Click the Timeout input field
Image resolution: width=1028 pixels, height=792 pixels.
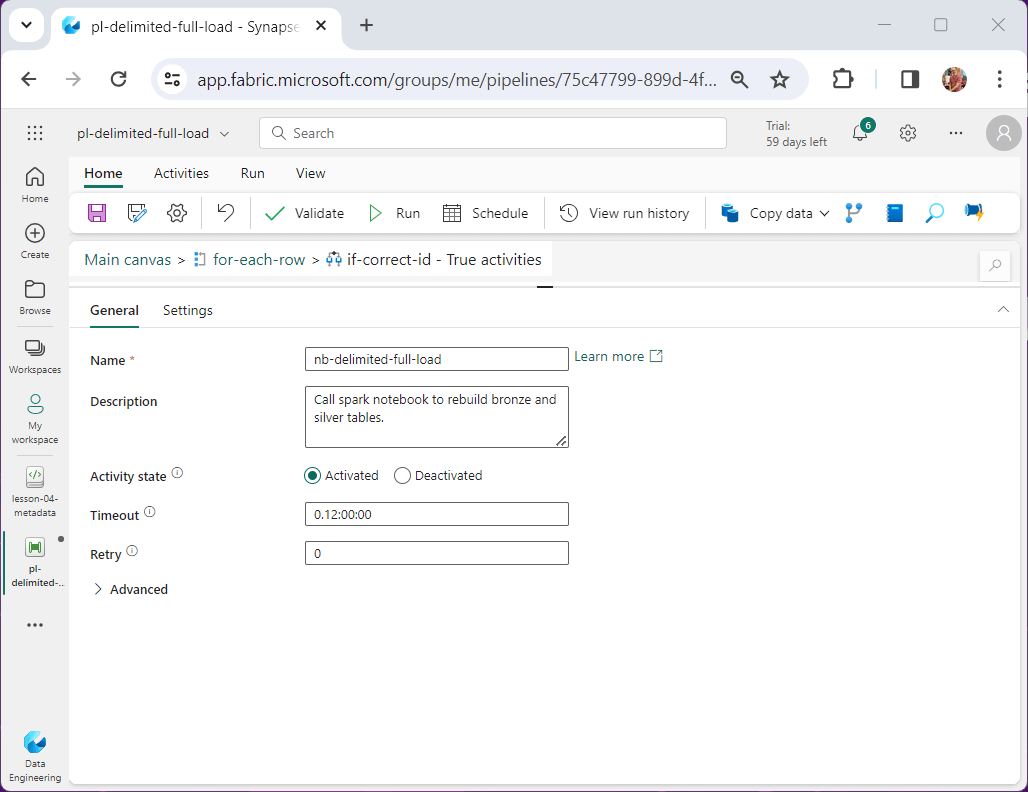(437, 514)
